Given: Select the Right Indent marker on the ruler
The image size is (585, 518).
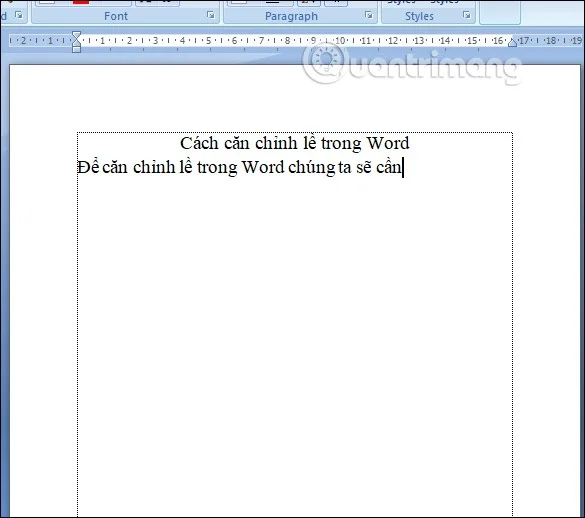Looking at the screenshot, I should coord(512,42).
